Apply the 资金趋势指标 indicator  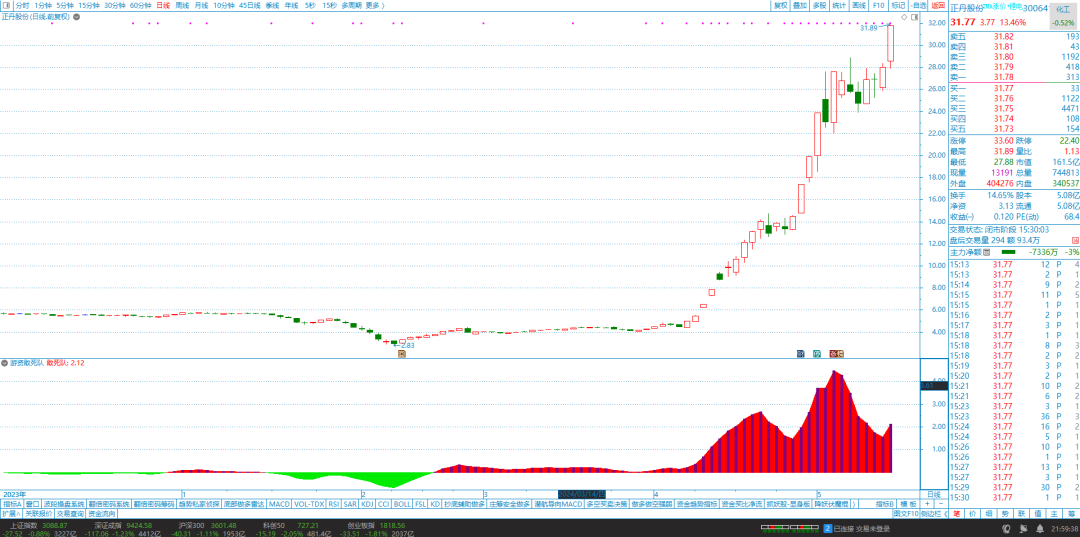point(696,504)
